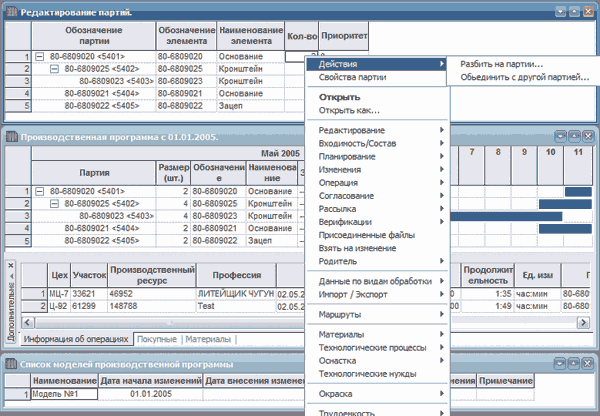Click the Обозначение партии column header

[94, 36]
